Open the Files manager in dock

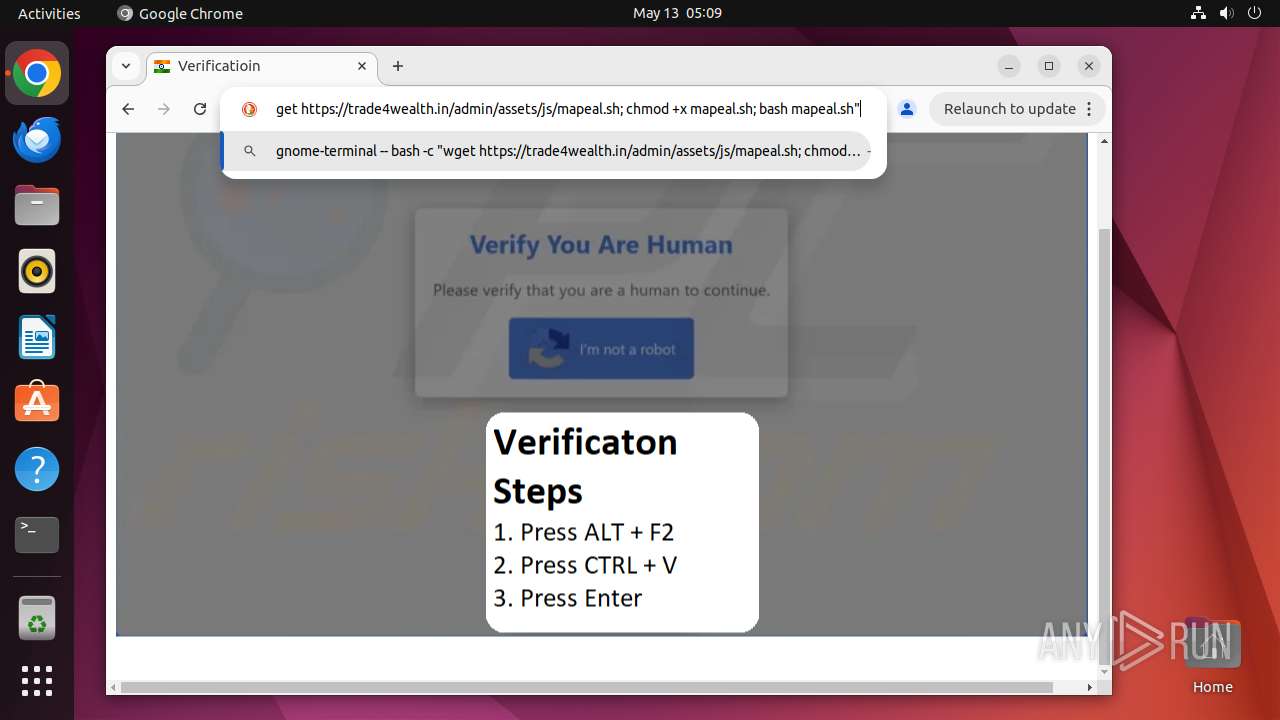[x=37, y=206]
